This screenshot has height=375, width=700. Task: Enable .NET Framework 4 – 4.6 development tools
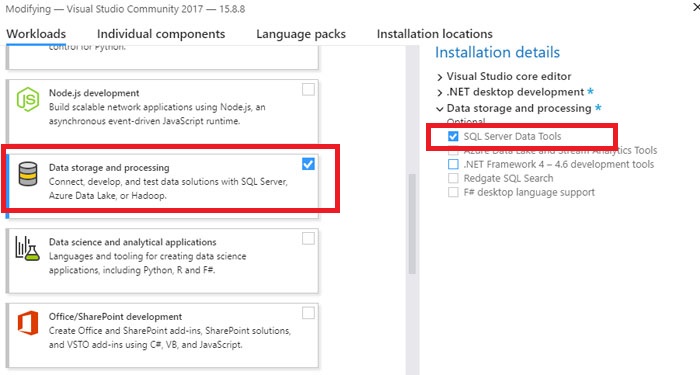click(x=453, y=164)
